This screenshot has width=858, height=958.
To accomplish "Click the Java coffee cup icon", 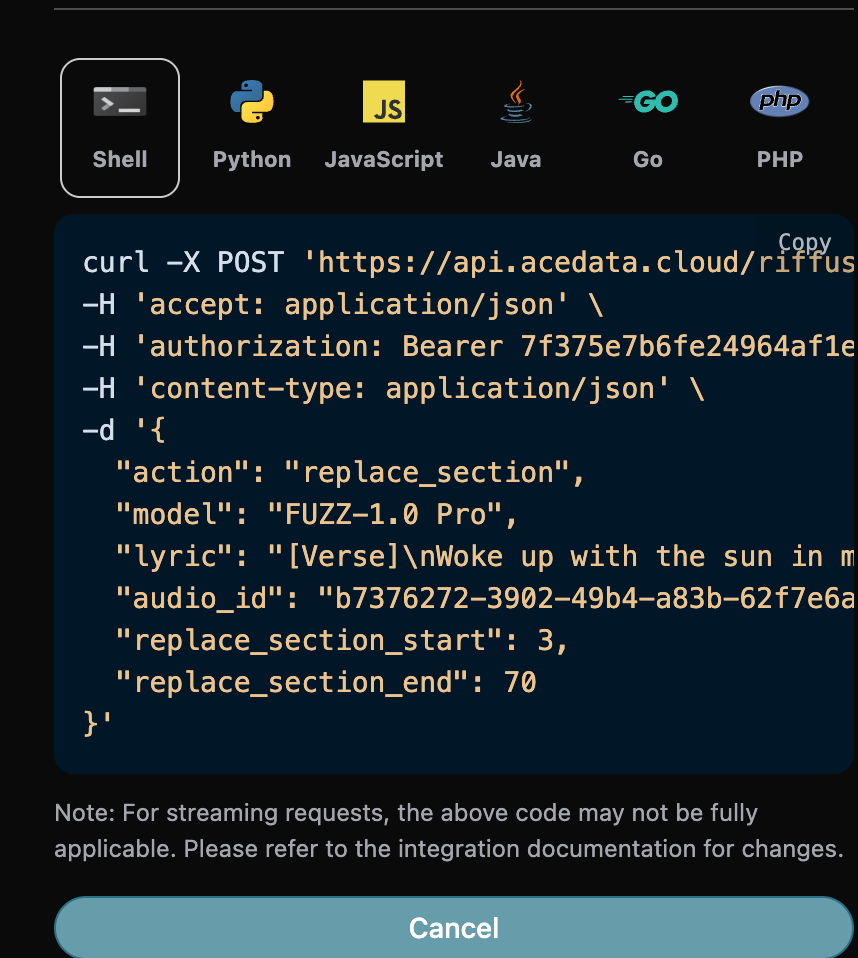I will (x=515, y=100).
